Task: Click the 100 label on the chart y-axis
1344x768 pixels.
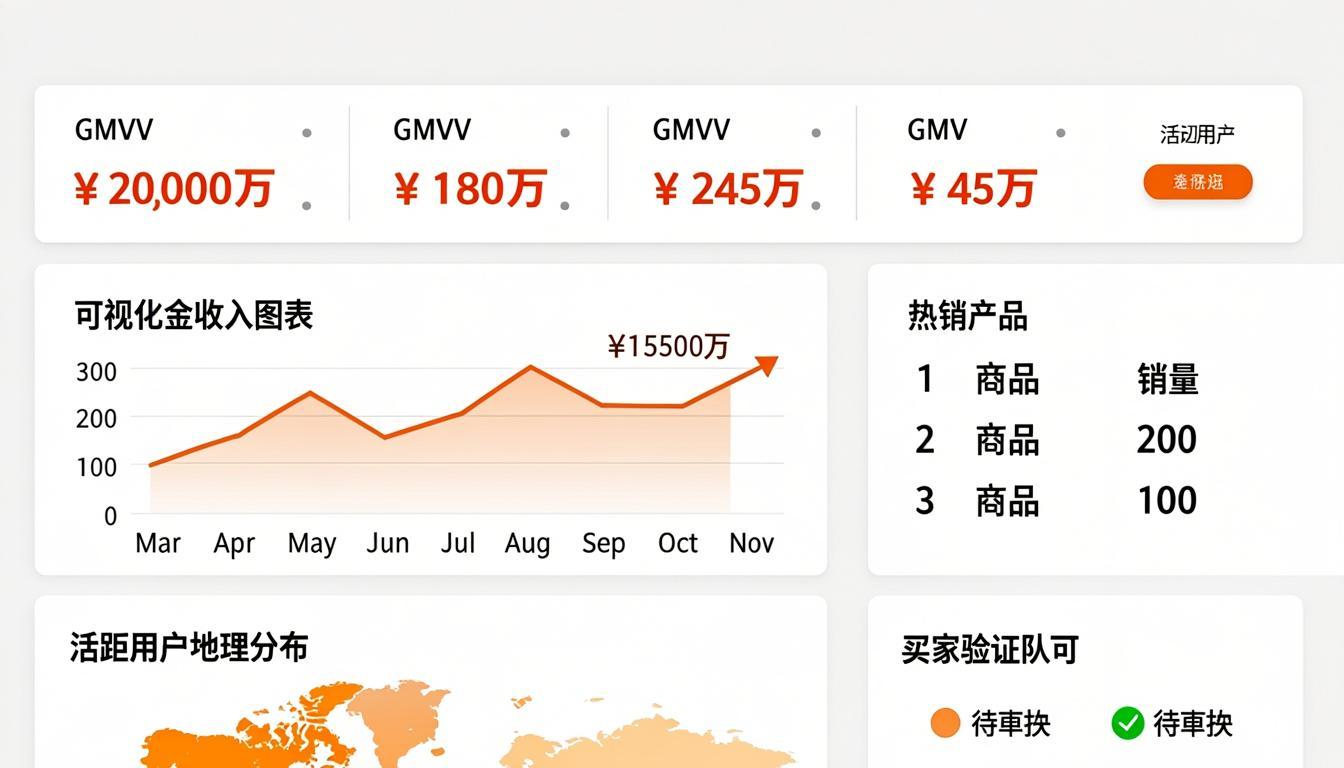Action: [x=96, y=467]
